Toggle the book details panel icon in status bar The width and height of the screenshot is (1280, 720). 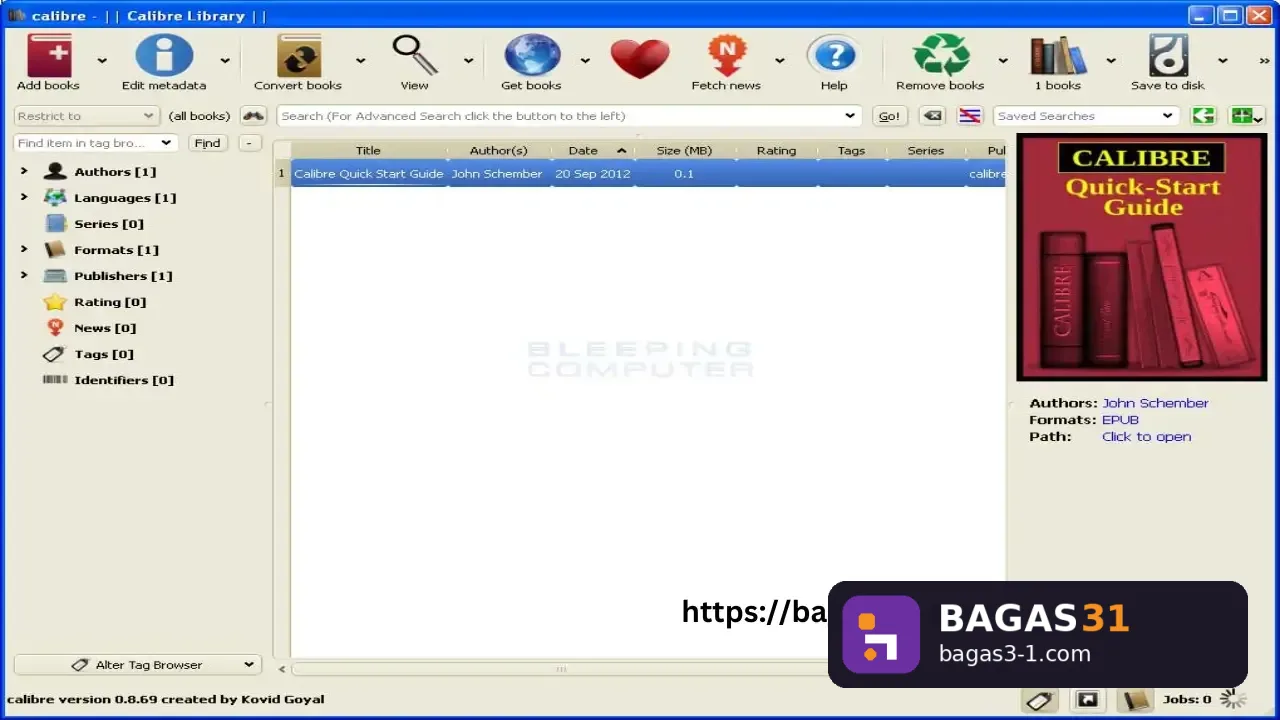(1135, 700)
